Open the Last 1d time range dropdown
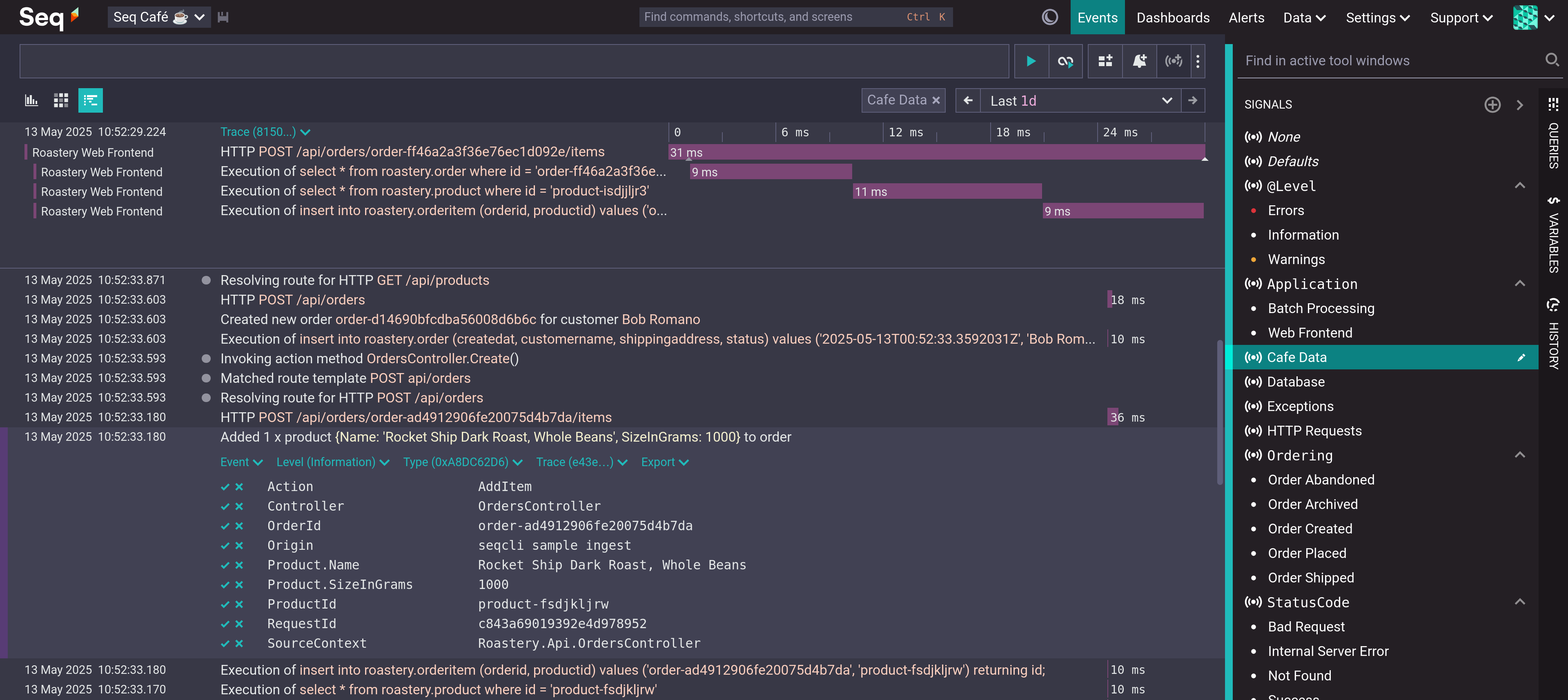Screen dimensions: 1568x700 pos(1166,100)
